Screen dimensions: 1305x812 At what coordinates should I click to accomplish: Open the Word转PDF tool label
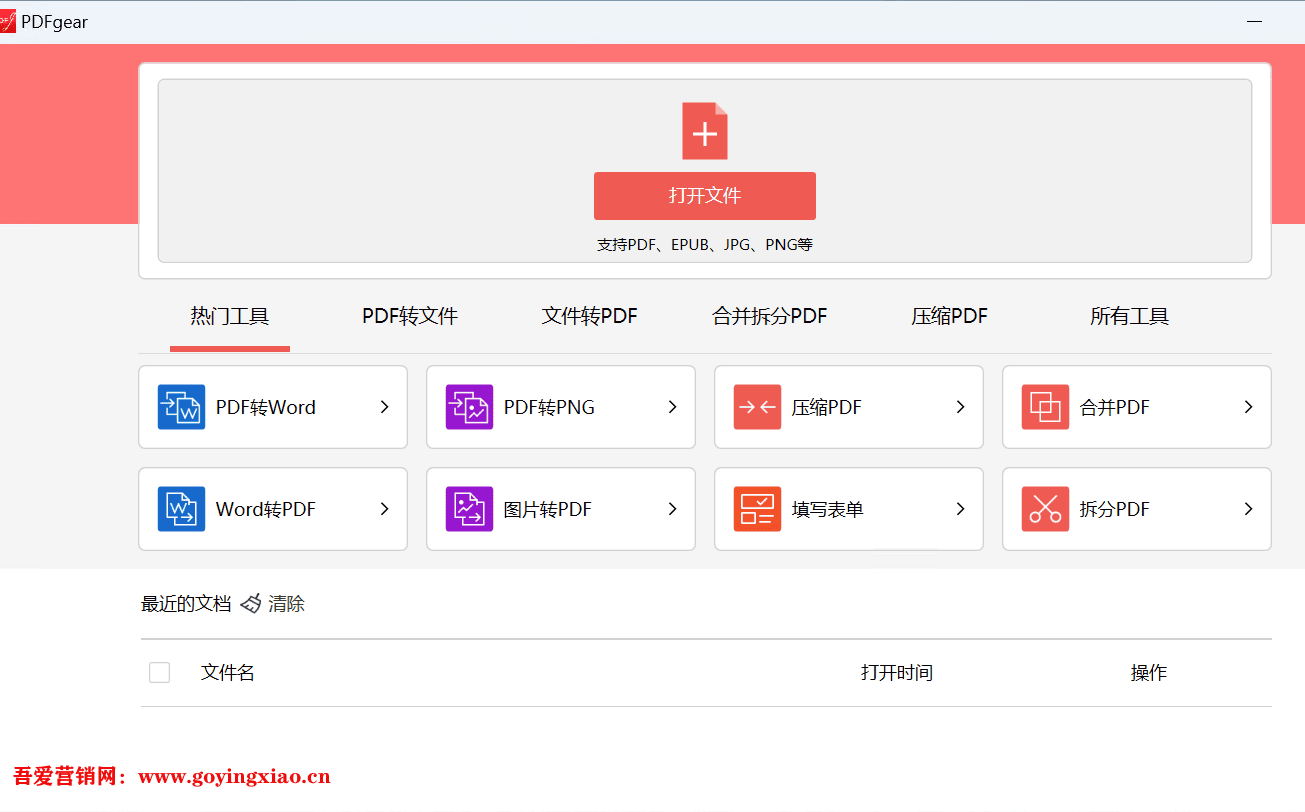tap(266, 510)
